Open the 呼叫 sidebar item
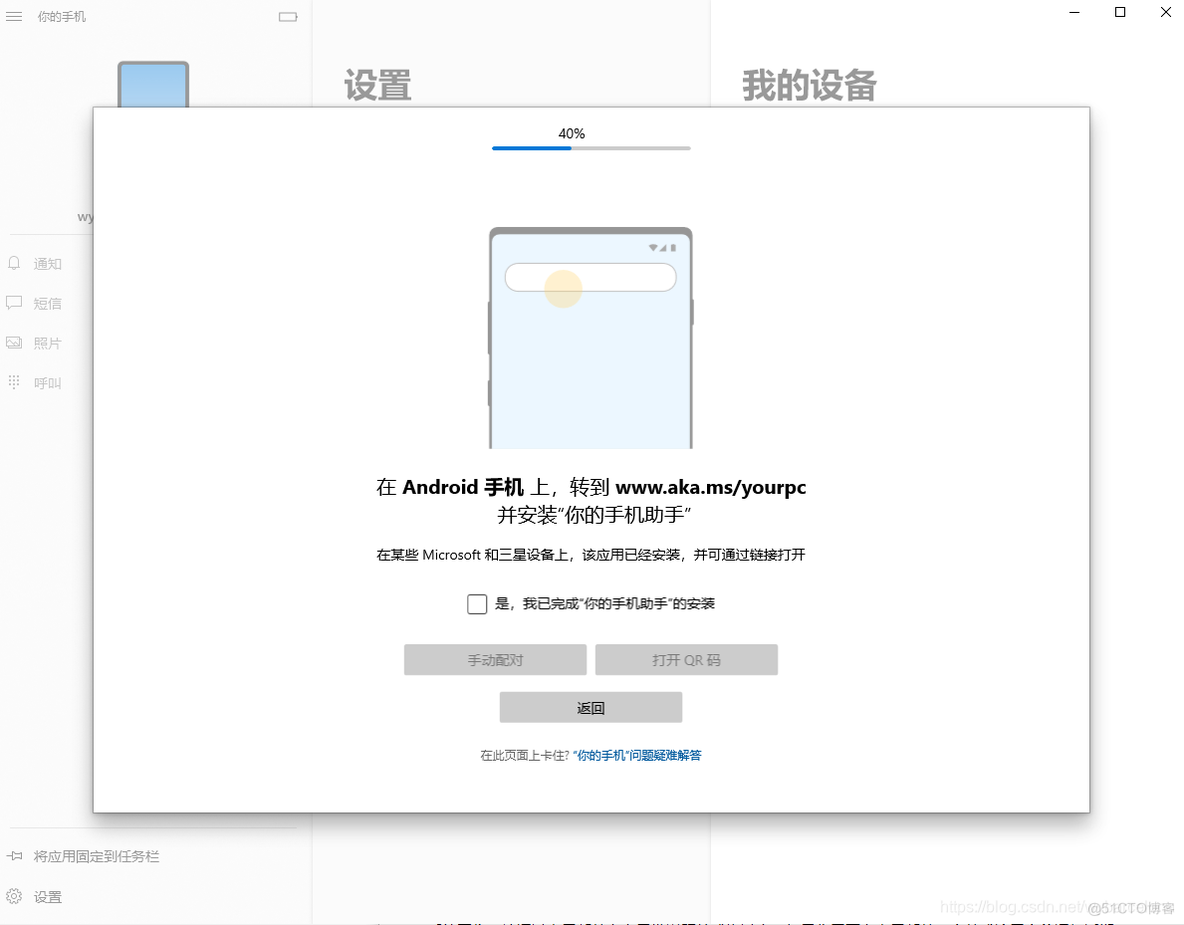This screenshot has width=1184, height=925. click(48, 383)
